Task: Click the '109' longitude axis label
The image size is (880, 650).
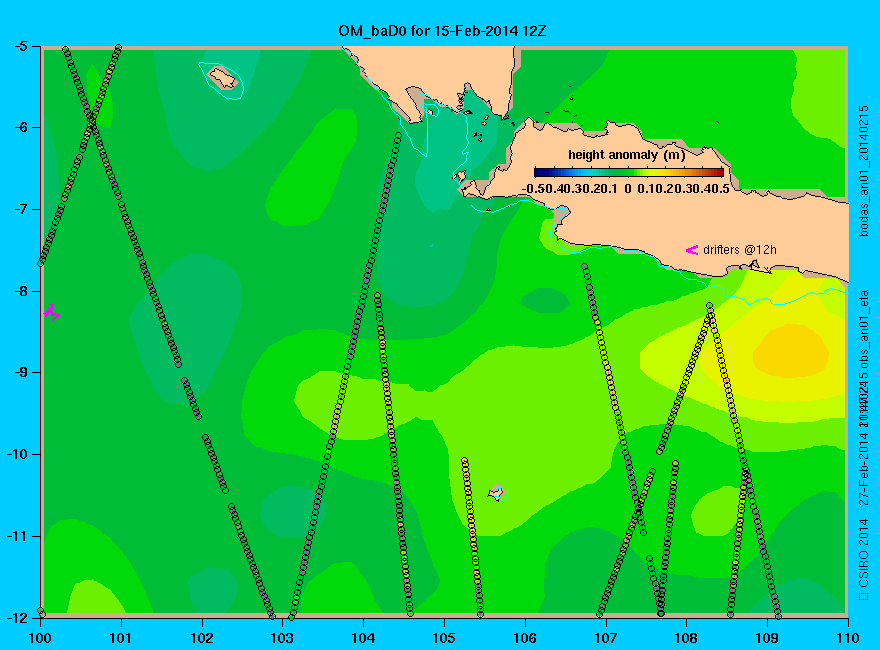Action: (x=767, y=638)
